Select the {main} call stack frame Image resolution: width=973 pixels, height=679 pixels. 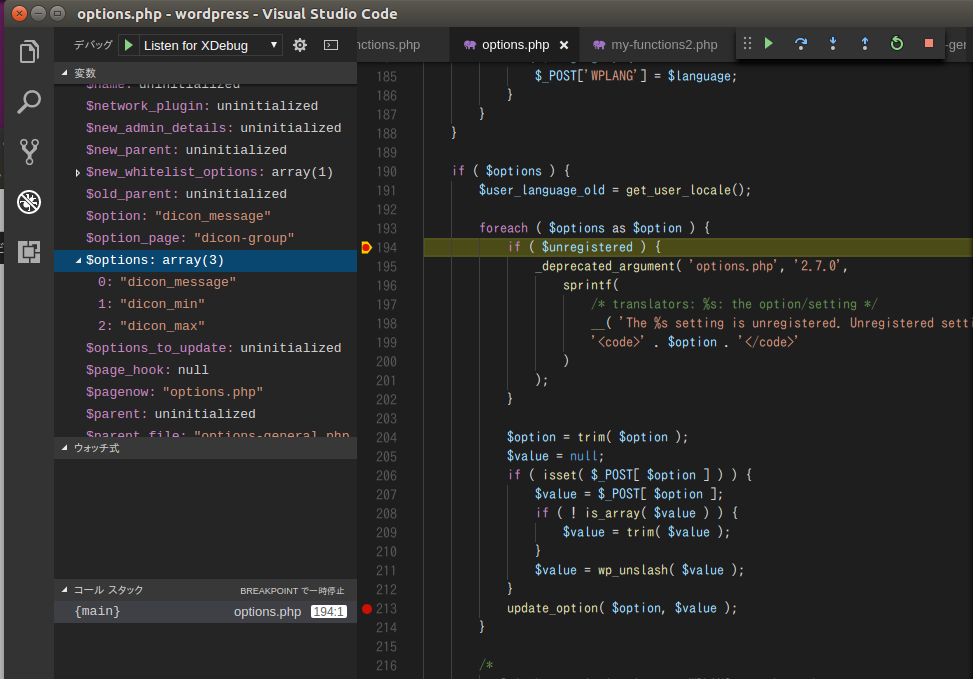coord(98,611)
